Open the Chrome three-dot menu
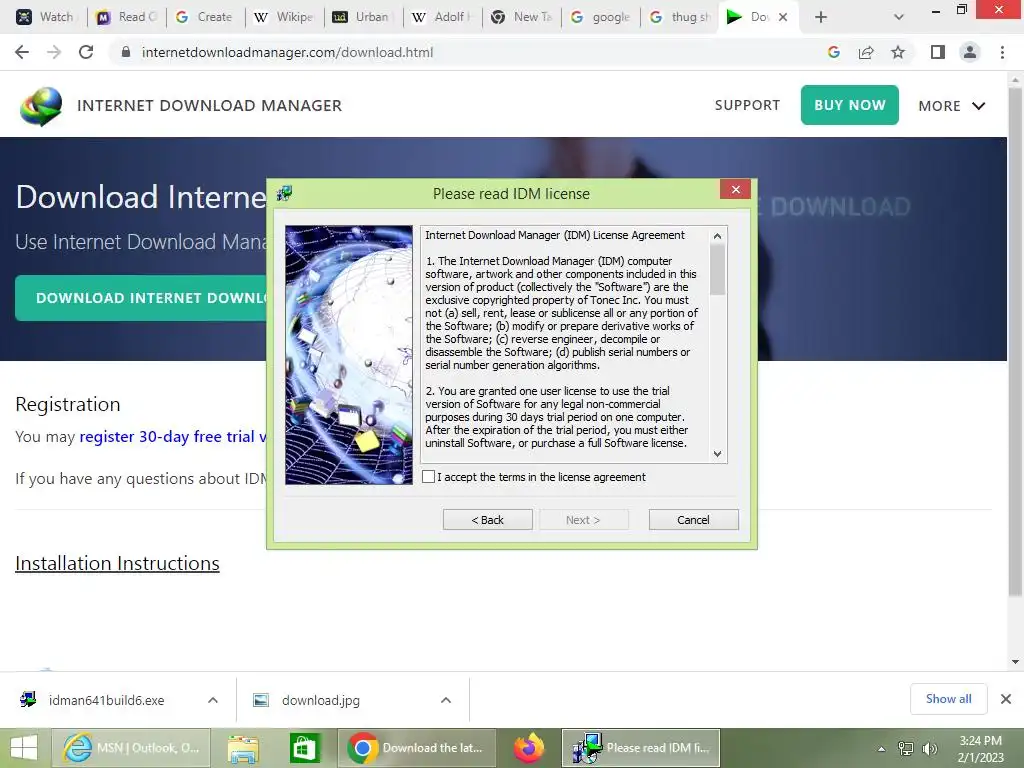Screen dimensions: 1024x768 tap(1002, 52)
